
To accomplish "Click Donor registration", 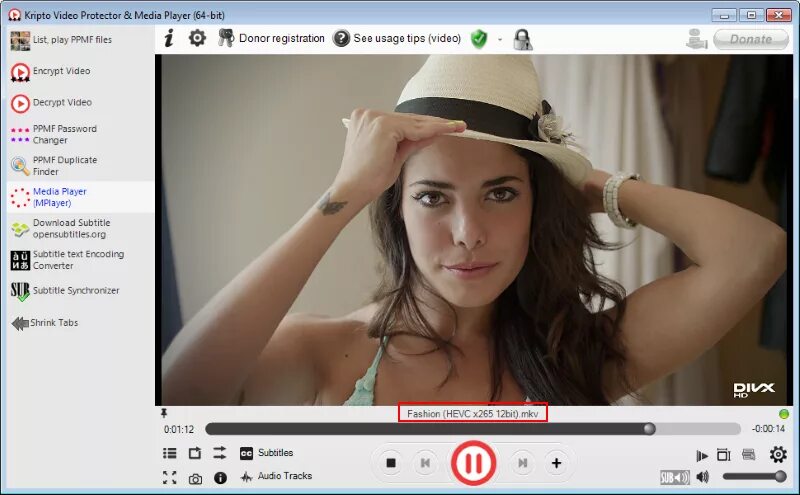I will [271, 38].
